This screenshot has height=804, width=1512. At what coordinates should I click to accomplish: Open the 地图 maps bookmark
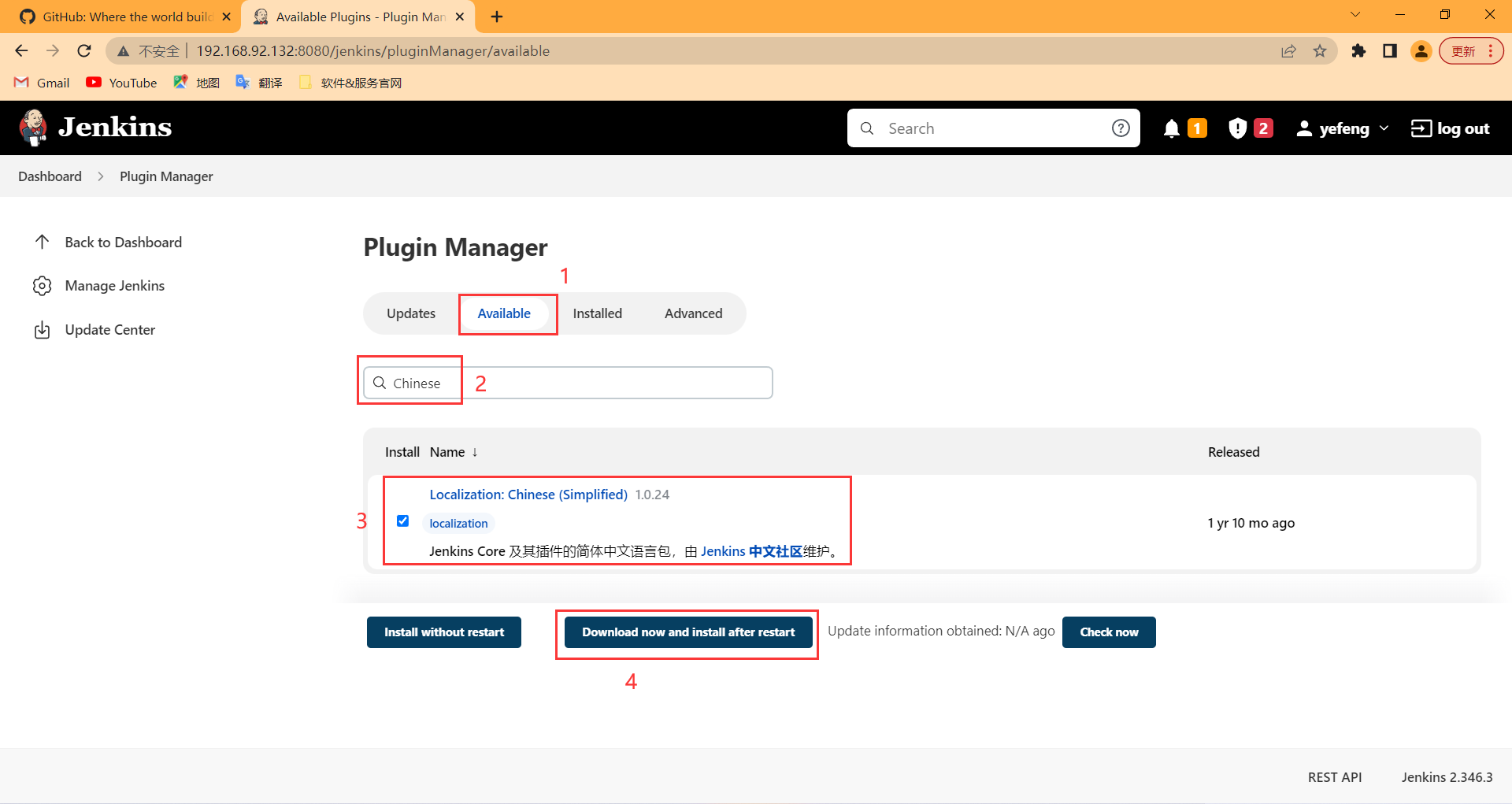(197, 83)
